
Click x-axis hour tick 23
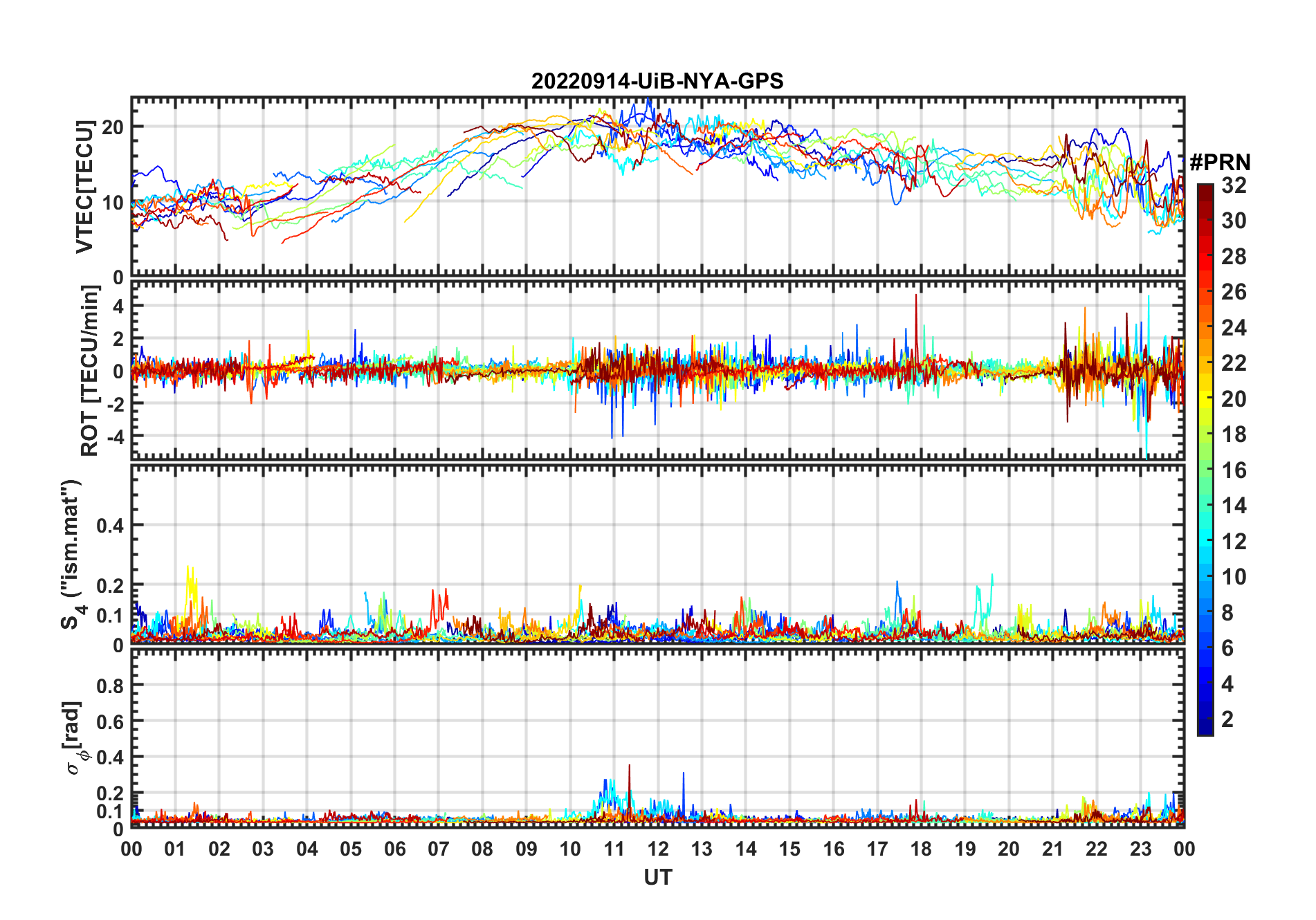click(1140, 849)
